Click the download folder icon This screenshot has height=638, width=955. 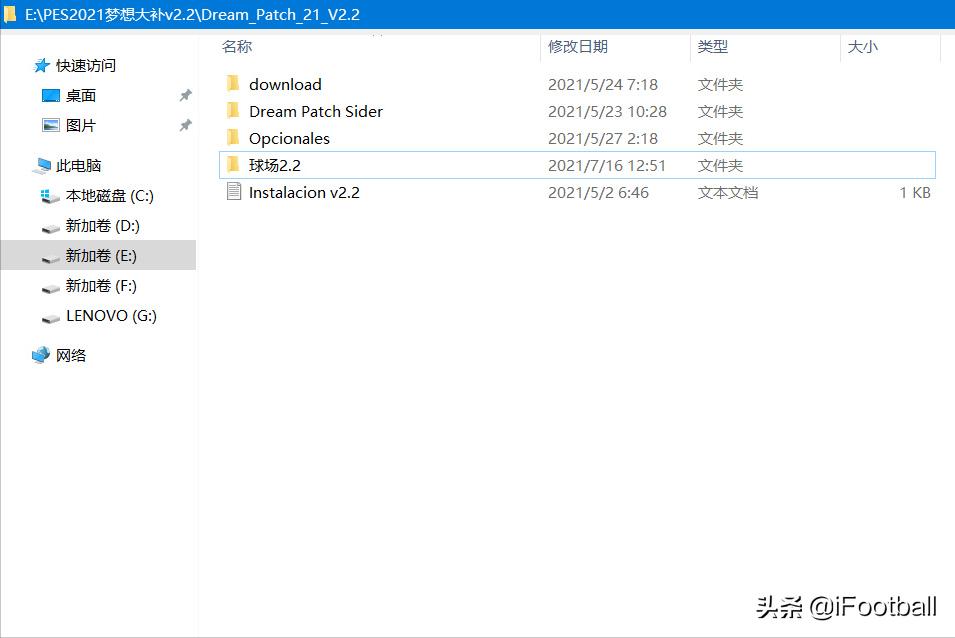click(x=233, y=83)
